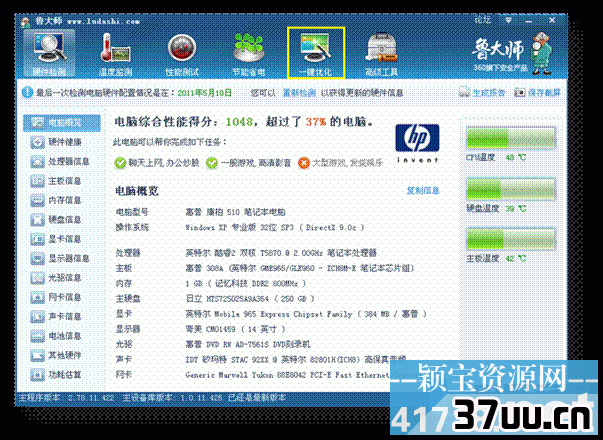Open 其他硬件 in the sidebar
The image size is (603, 440).
click(56, 355)
